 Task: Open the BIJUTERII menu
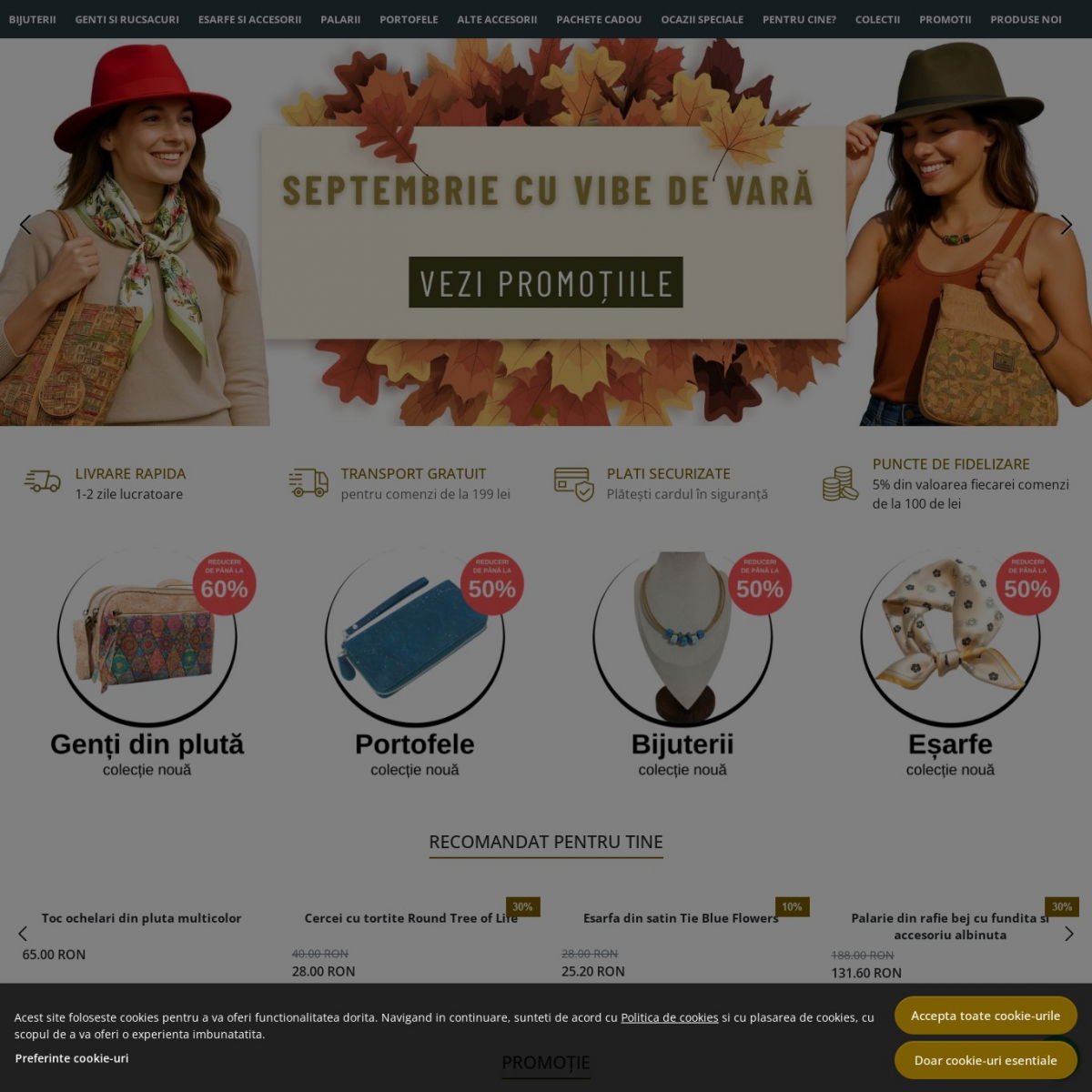tap(33, 19)
